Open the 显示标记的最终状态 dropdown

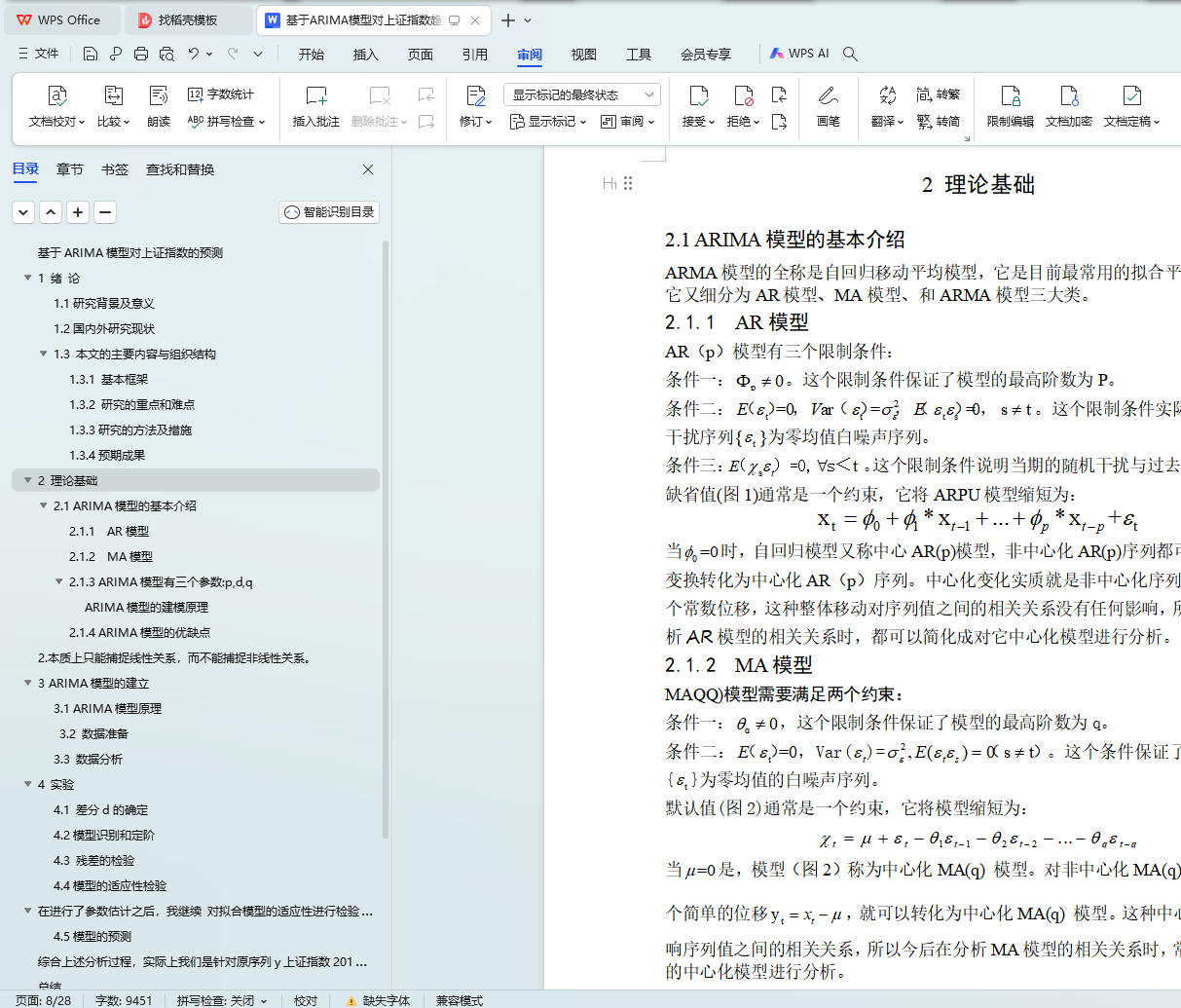click(582, 94)
